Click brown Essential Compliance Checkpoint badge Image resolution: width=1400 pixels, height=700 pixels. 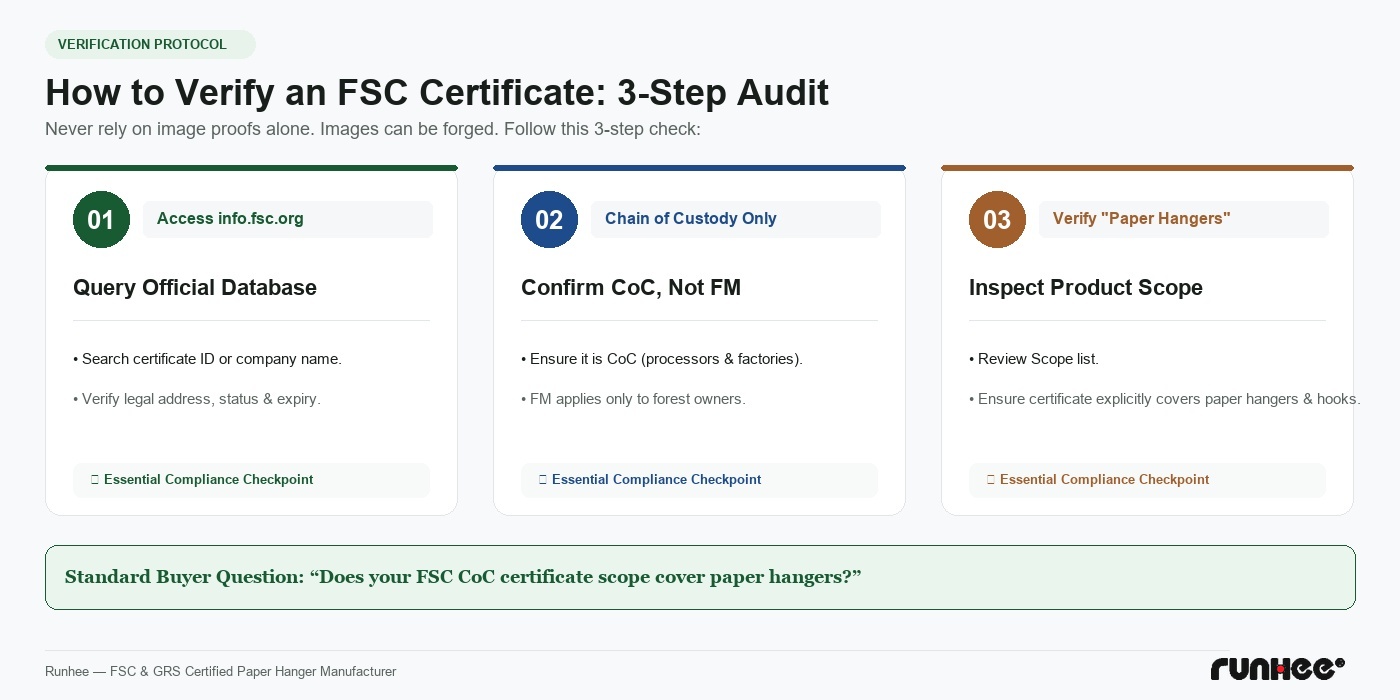coord(1147,480)
